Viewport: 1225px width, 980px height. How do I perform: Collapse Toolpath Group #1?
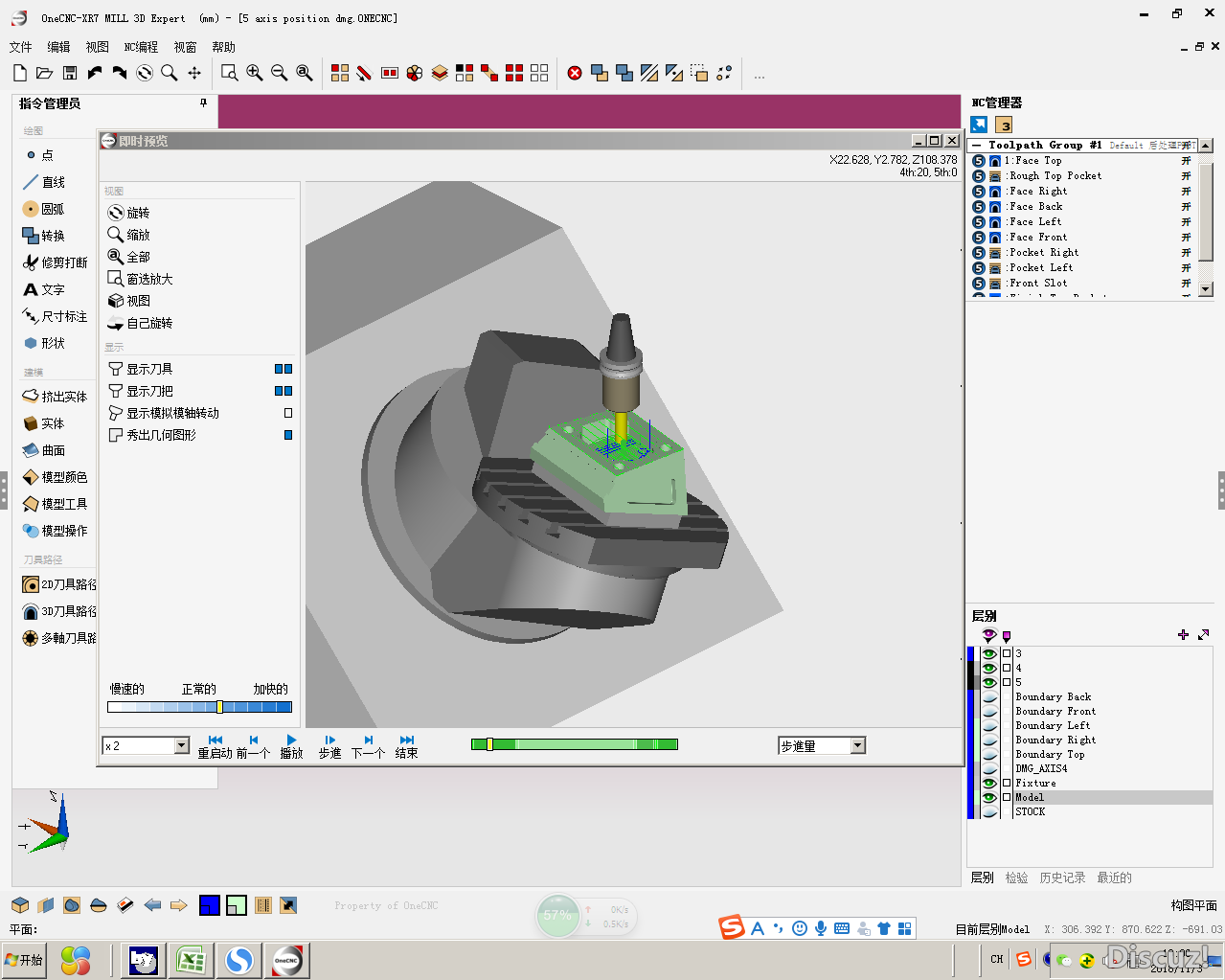[976, 146]
